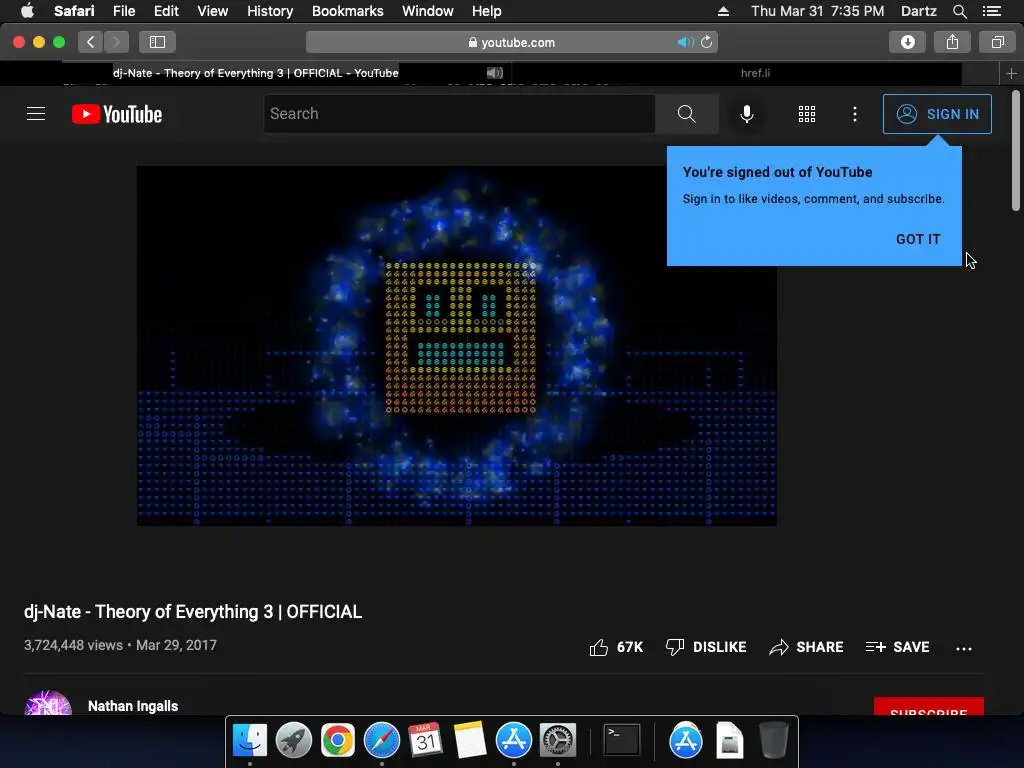Open the Window menu

tap(427, 11)
